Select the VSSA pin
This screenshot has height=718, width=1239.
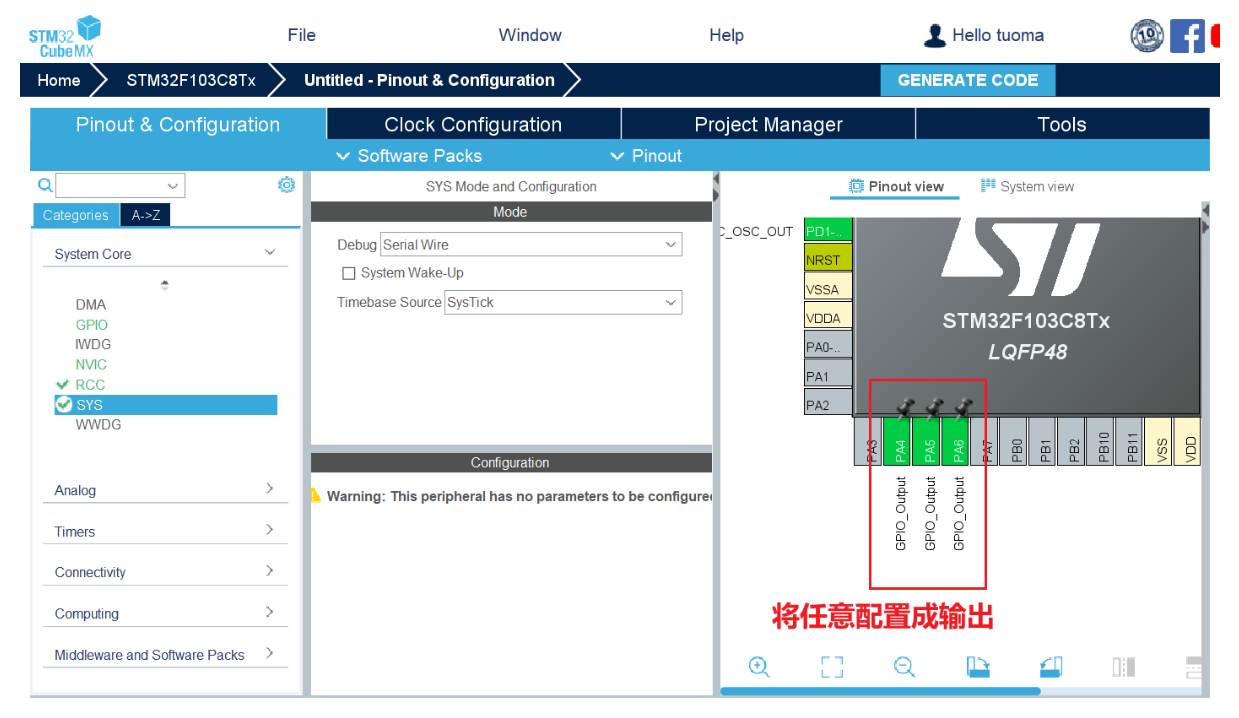pyautogui.click(x=829, y=288)
